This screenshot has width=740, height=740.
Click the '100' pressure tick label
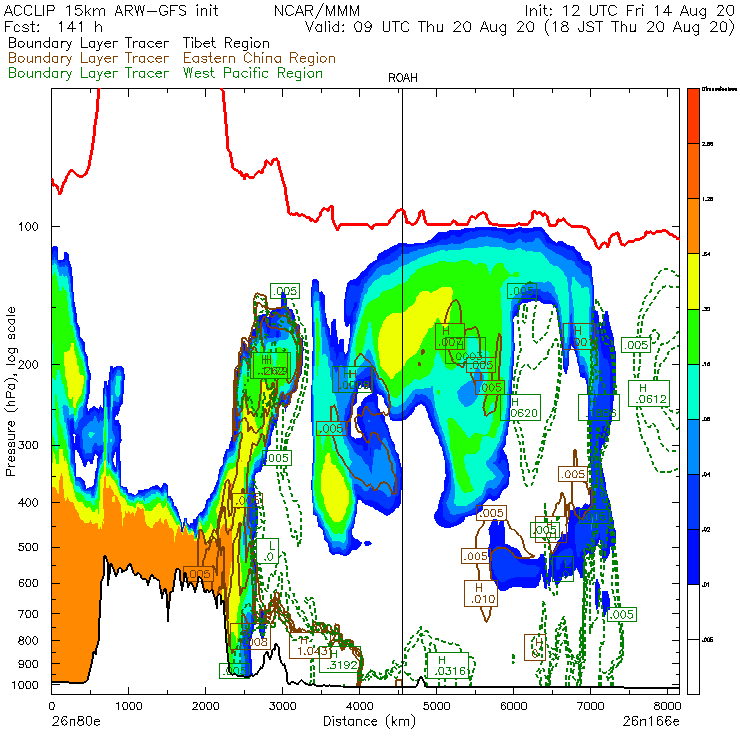28,227
